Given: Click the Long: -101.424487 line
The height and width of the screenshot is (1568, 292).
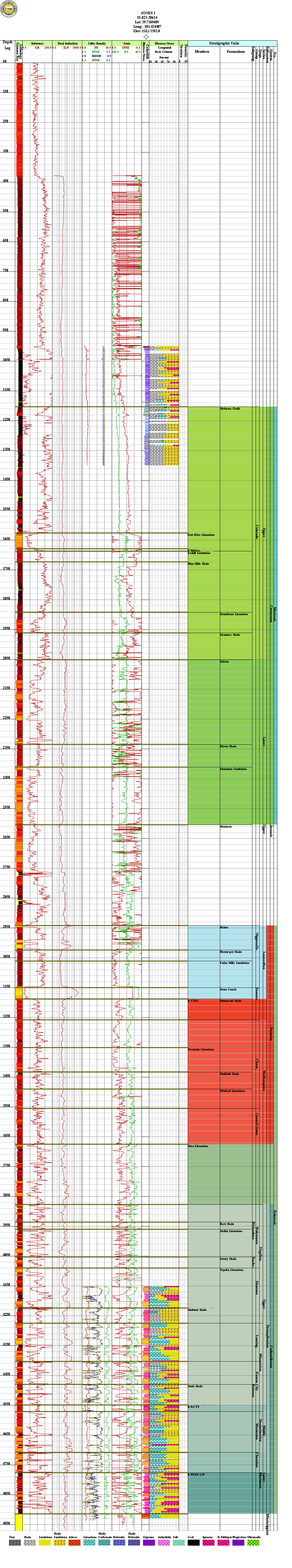Looking at the screenshot, I should point(146,26).
